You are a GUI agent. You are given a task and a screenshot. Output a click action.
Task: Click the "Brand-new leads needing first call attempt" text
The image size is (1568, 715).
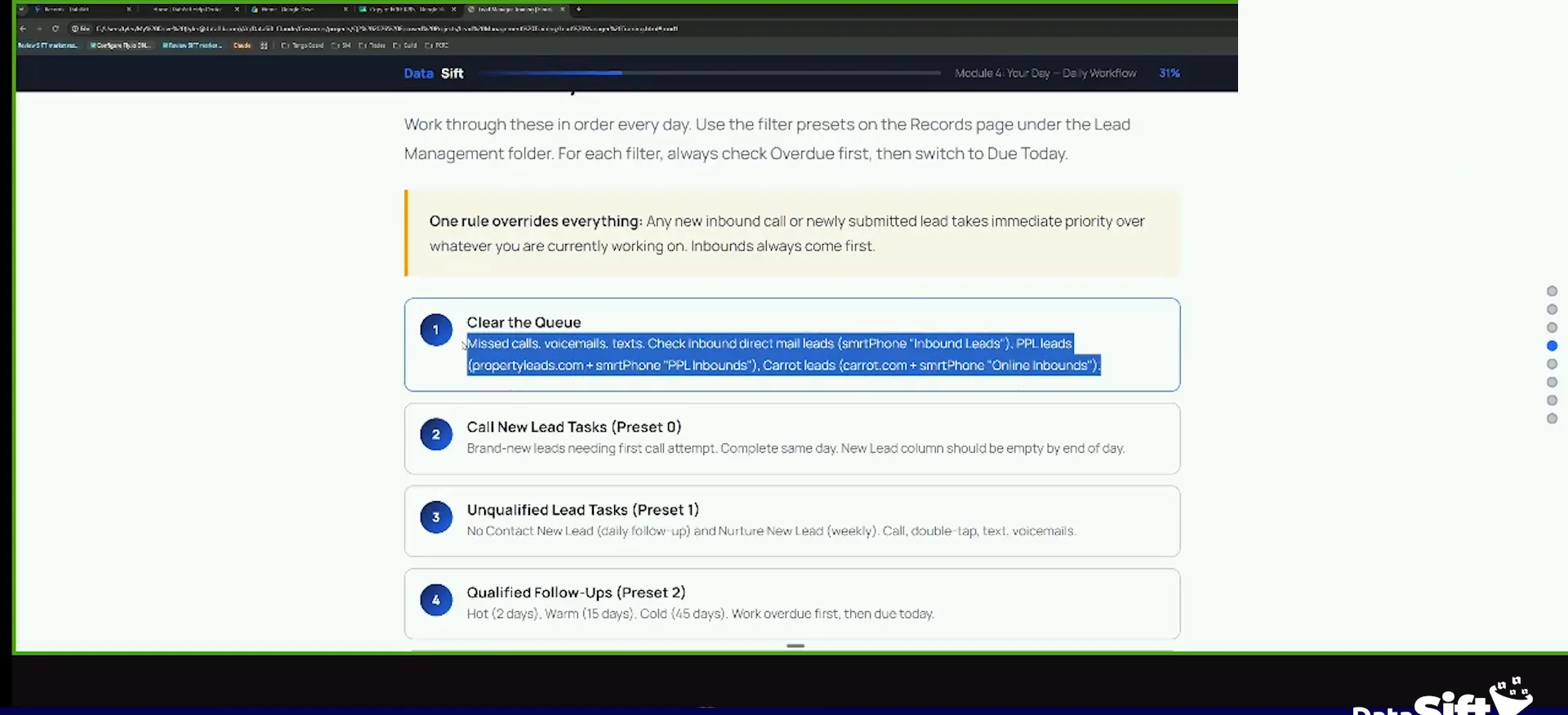[796, 448]
